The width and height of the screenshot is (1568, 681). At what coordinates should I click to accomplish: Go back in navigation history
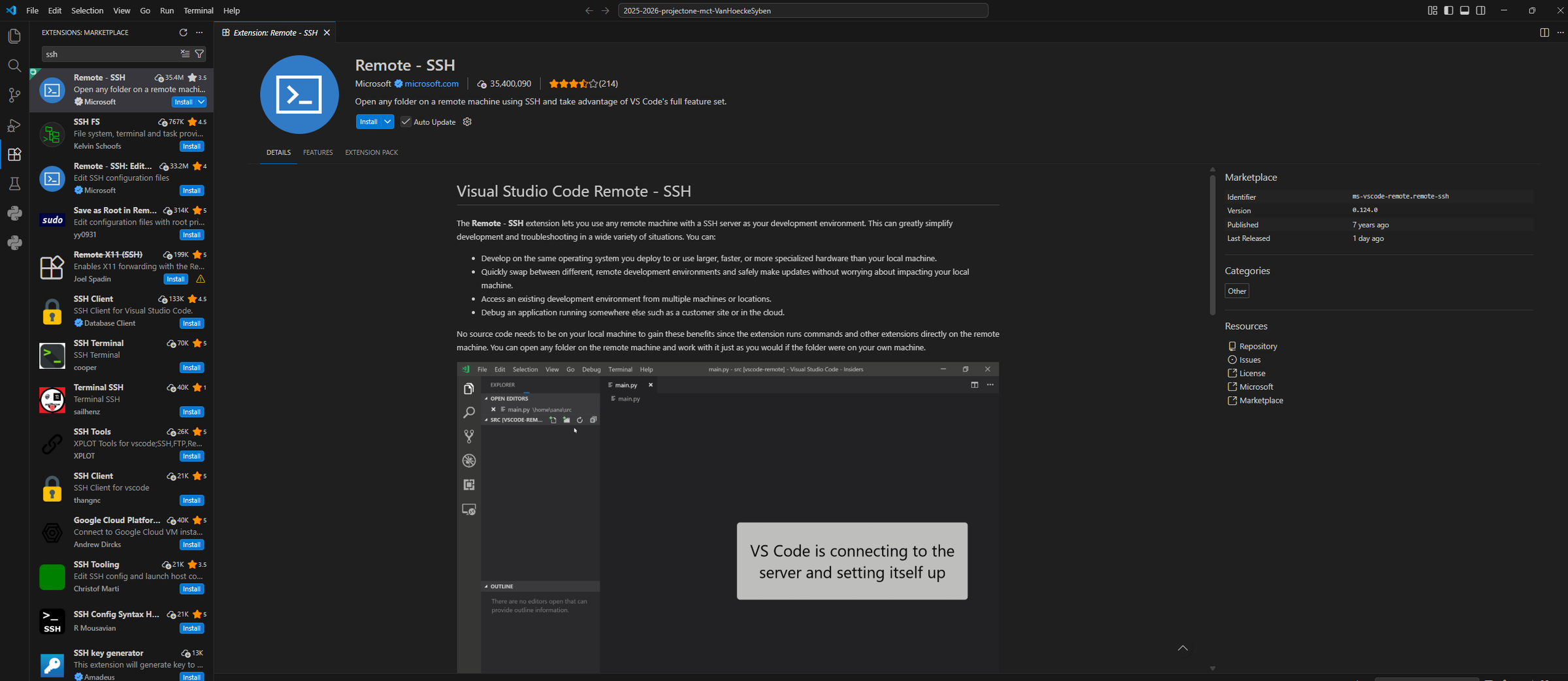coord(589,10)
